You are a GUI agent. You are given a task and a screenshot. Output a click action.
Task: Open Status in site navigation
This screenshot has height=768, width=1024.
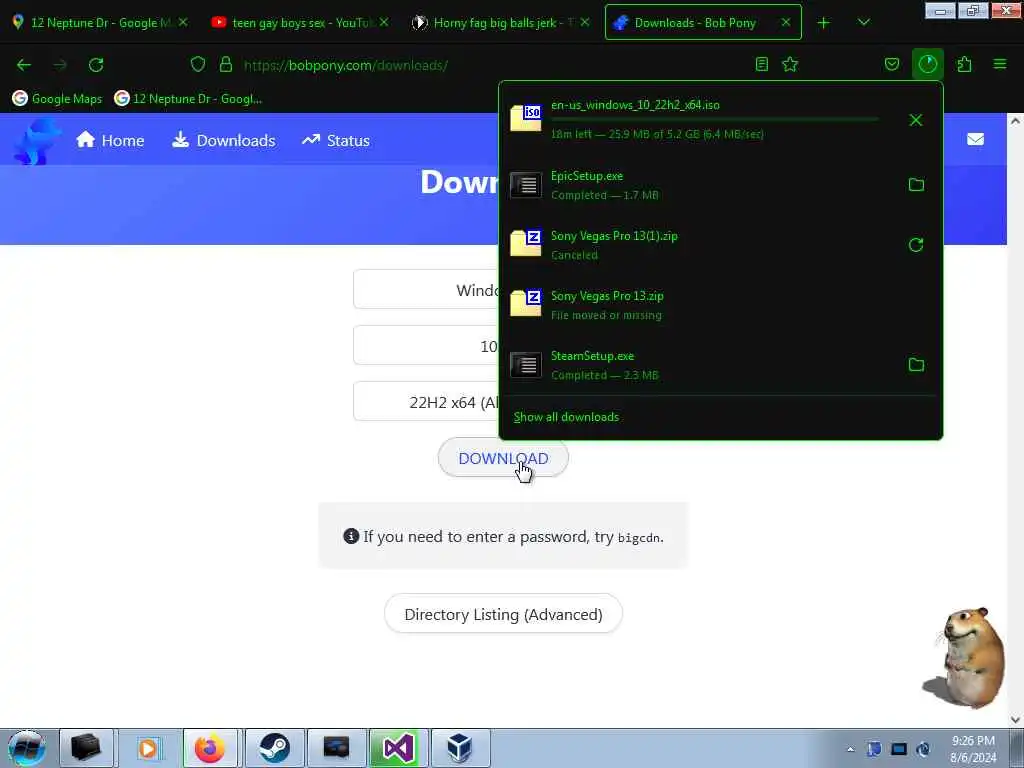click(x=336, y=140)
